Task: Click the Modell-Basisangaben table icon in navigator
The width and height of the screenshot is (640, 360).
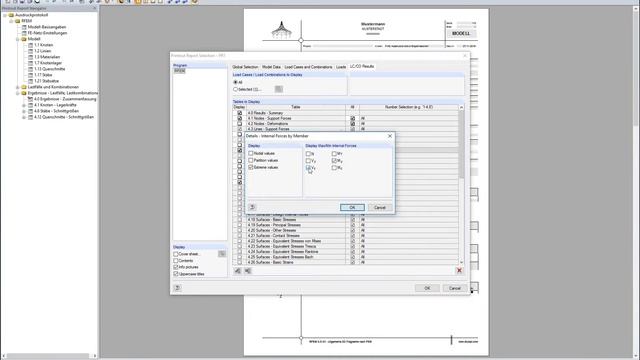Action: [x=24, y=27]
